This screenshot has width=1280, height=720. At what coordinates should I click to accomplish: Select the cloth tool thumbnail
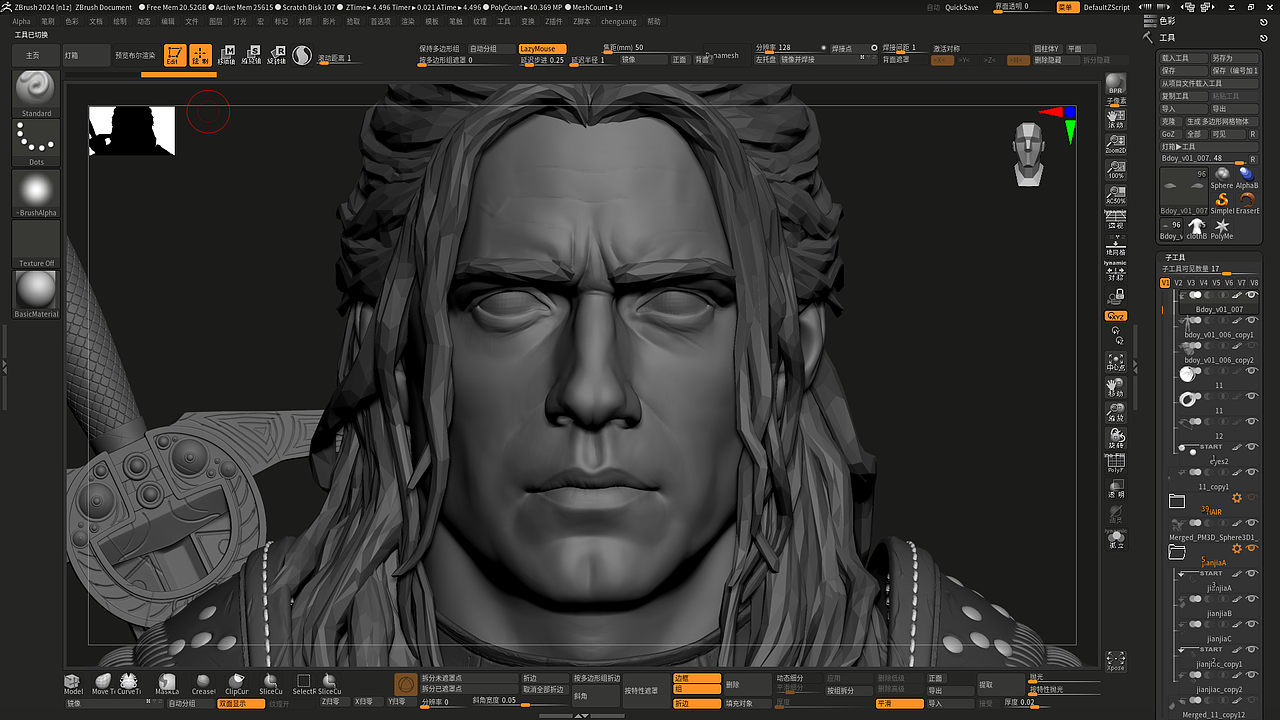coord(1197,229)
